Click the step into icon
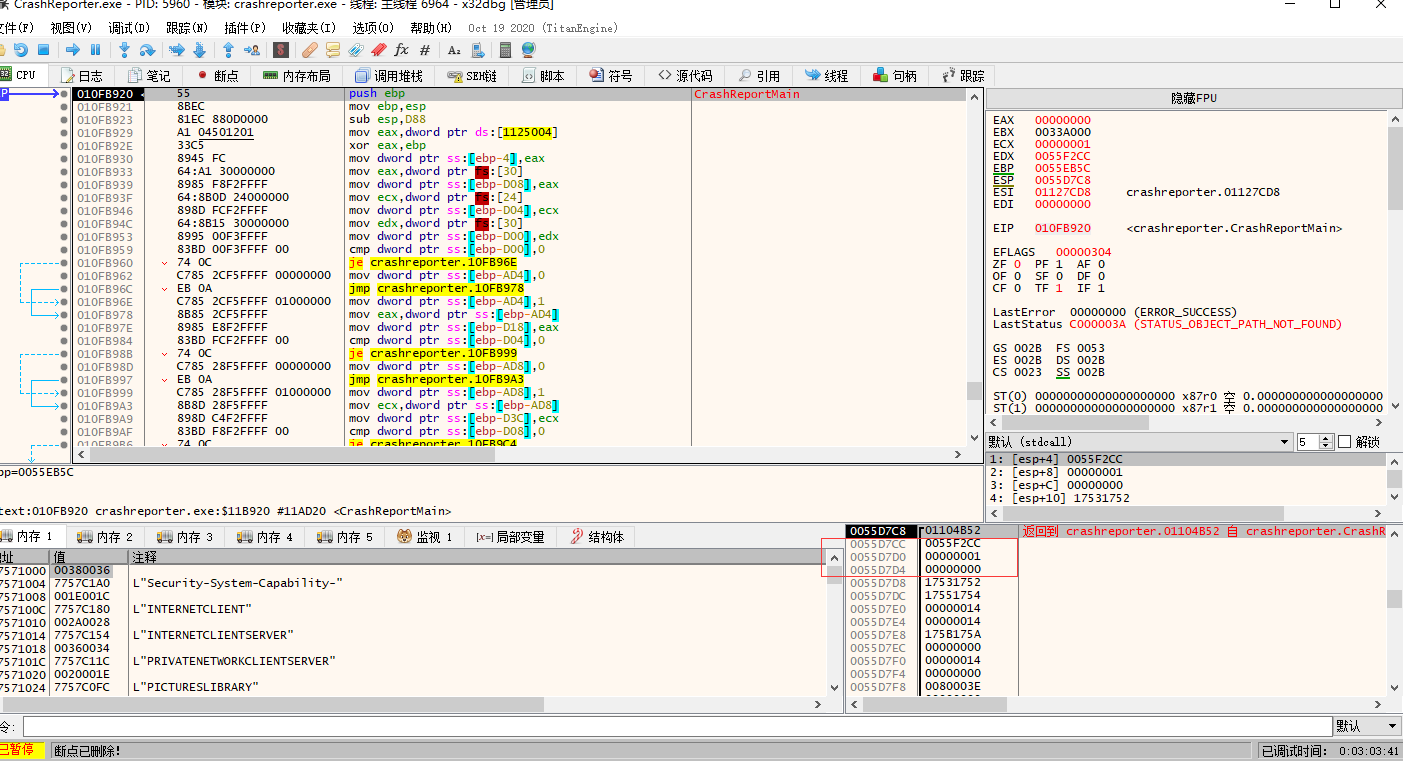The width and height of the screenshot is (1403, 761). click(x=125, y=50)
